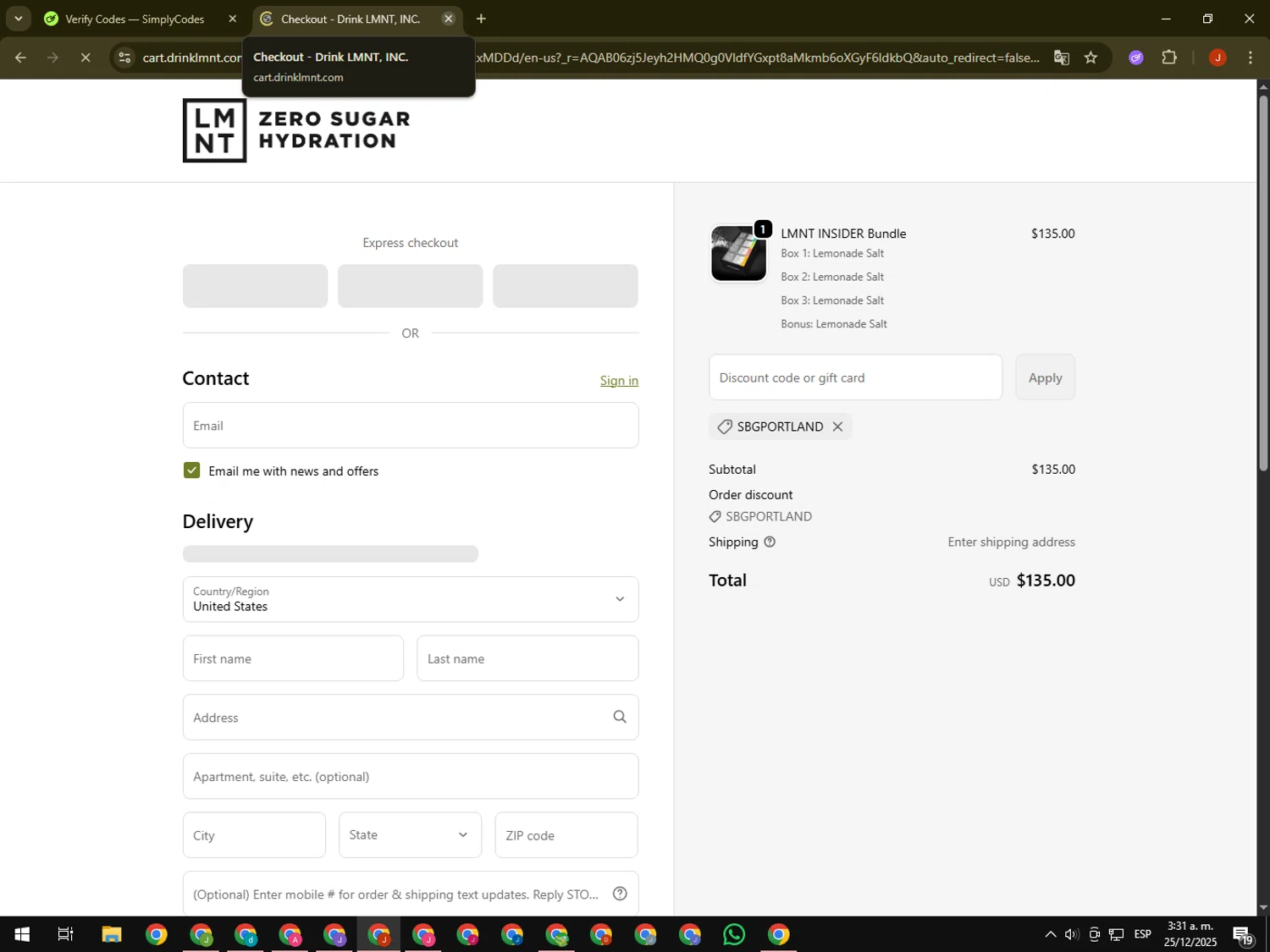This screenshot has width=1270, height=952.
Task: Open mobile number help question icon
Action: [x=620, y=894]
